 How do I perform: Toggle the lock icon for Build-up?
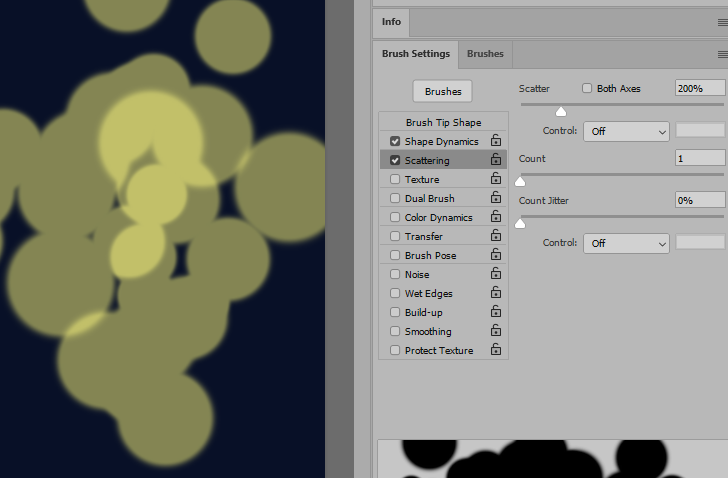pyautogui.click(x=496, y=312)
